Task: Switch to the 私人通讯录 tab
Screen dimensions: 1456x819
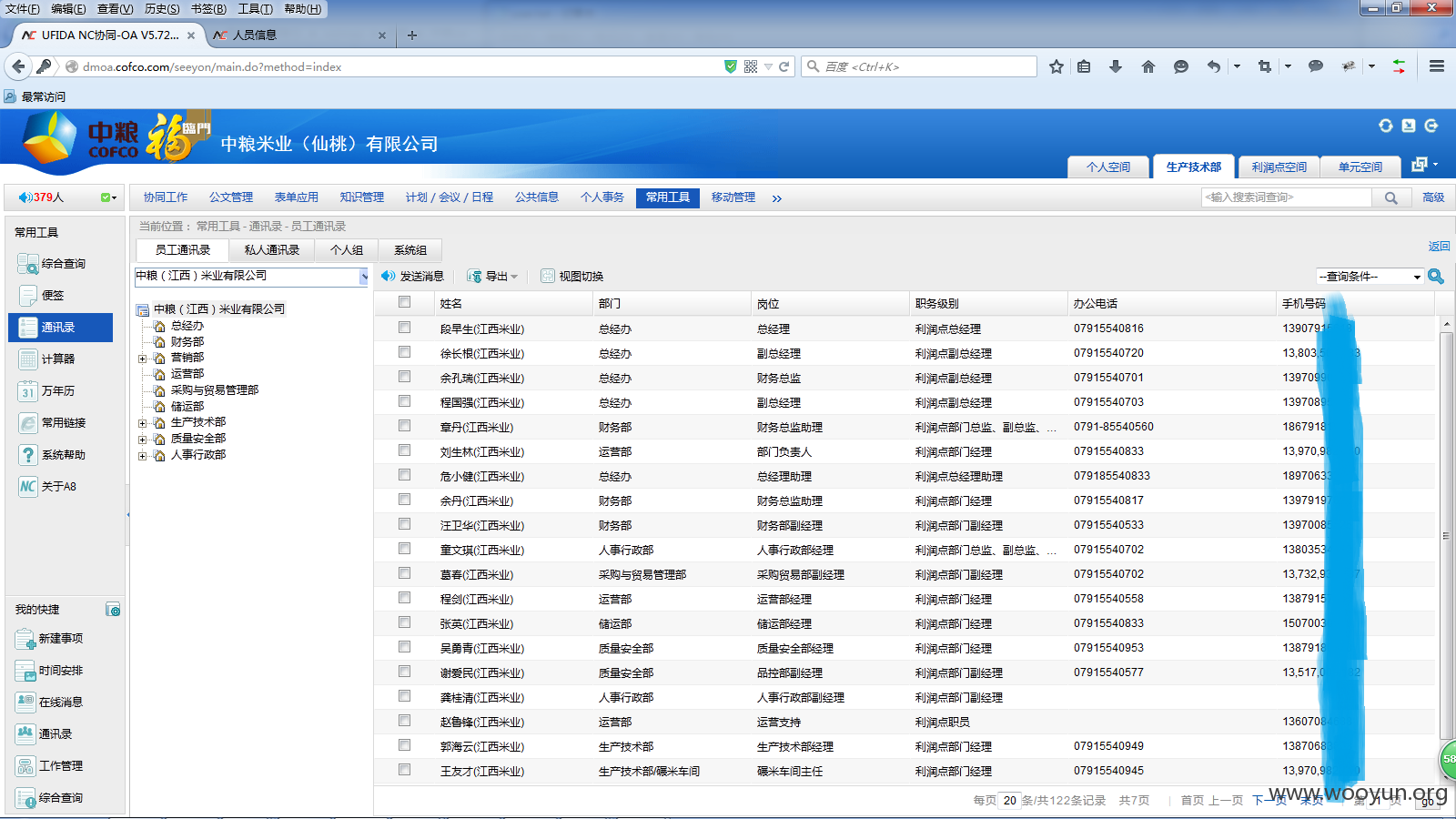Action: point(271,250)
